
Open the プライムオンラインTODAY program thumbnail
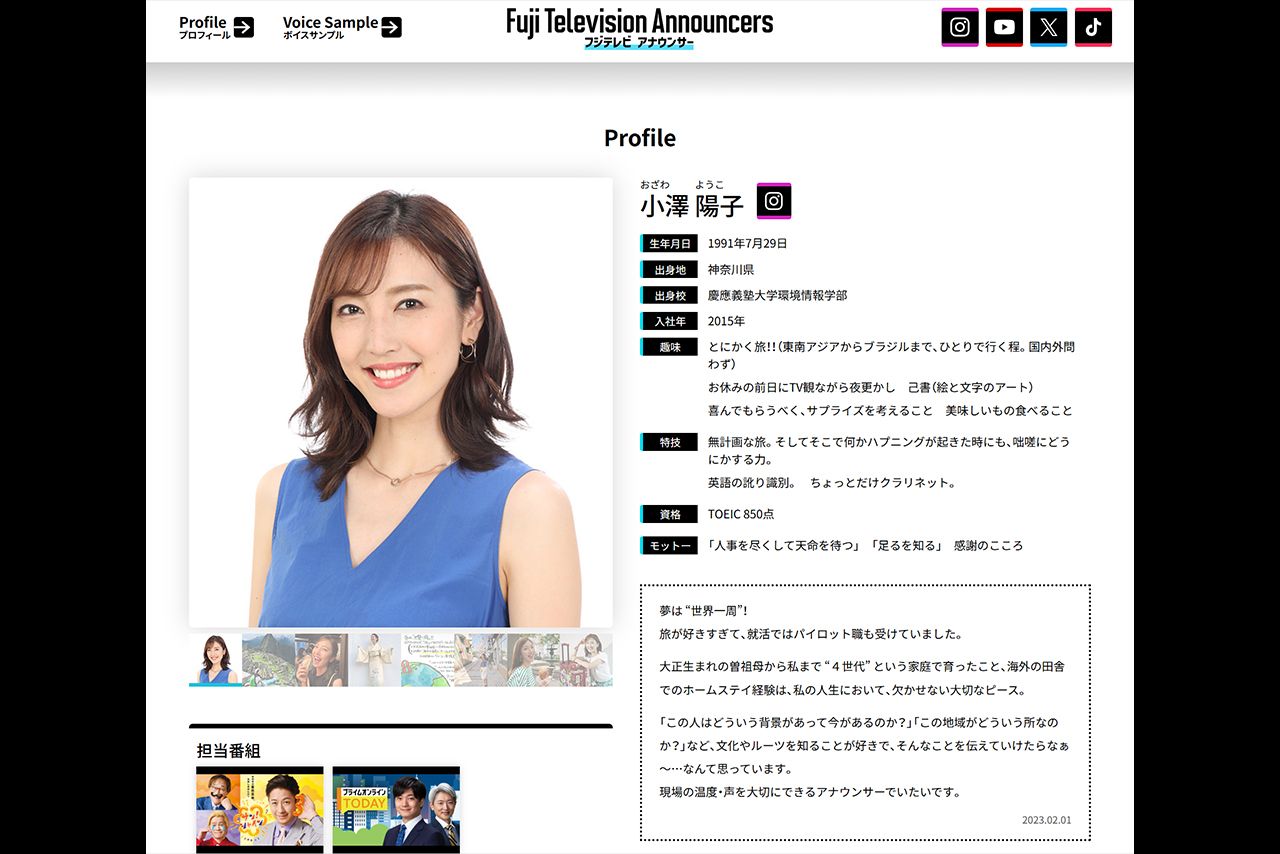pos(396,807)
